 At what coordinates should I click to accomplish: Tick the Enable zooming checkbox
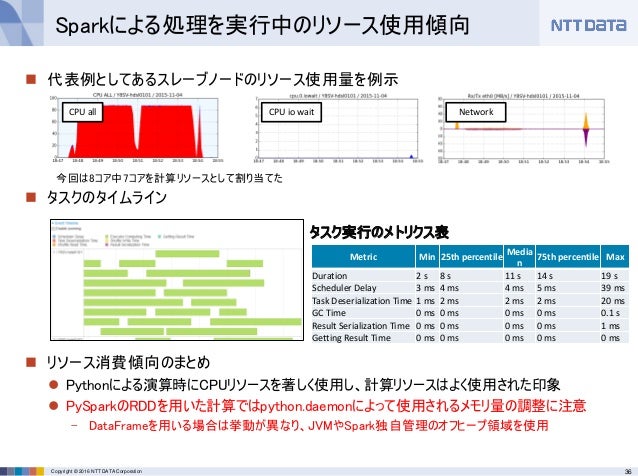(x=55, y=229)
